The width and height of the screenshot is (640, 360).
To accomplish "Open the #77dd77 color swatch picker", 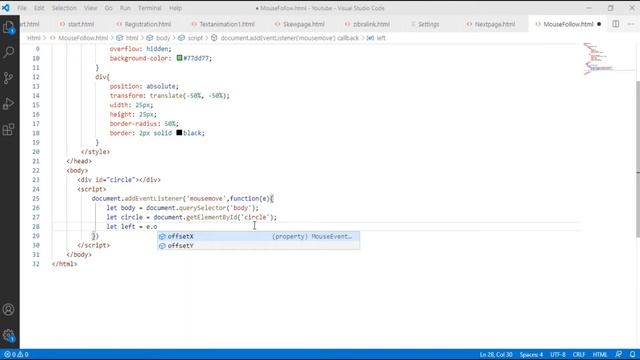I will (x=179, y=58).
